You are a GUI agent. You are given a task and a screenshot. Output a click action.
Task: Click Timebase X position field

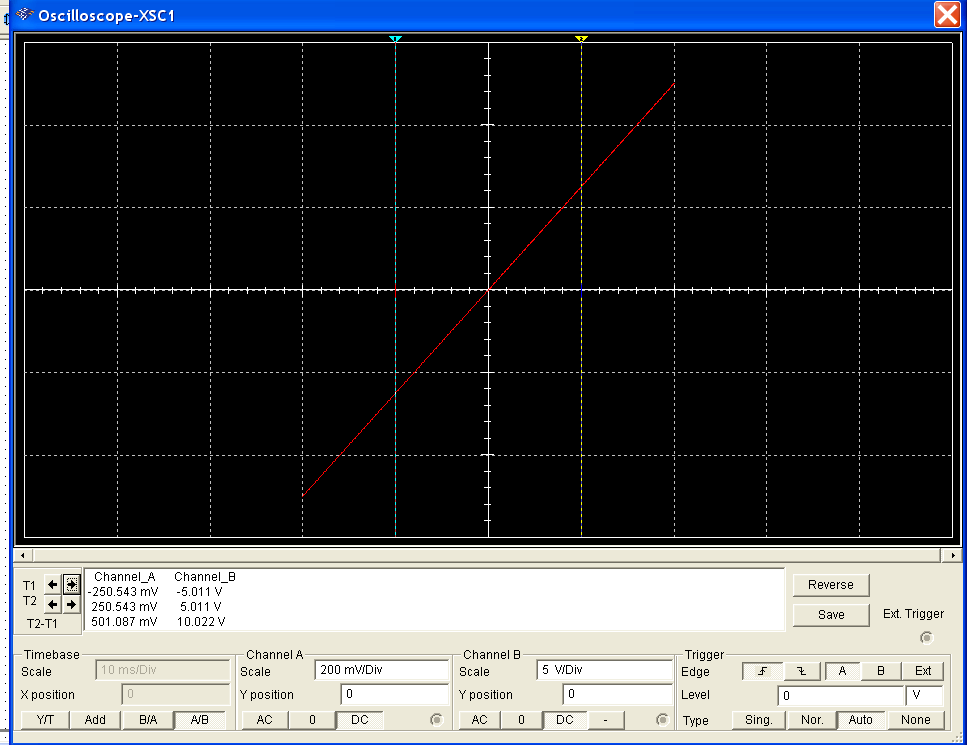(176, 694)
